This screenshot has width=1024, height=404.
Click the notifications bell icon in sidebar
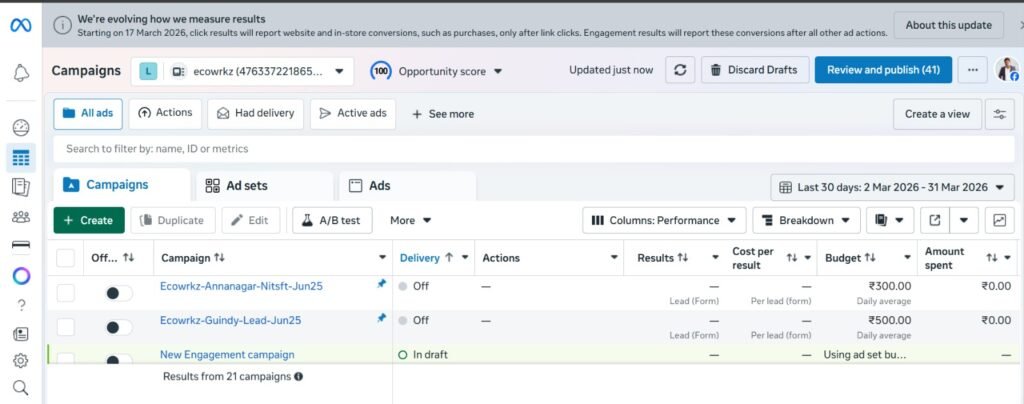click(x=21, y=73)
